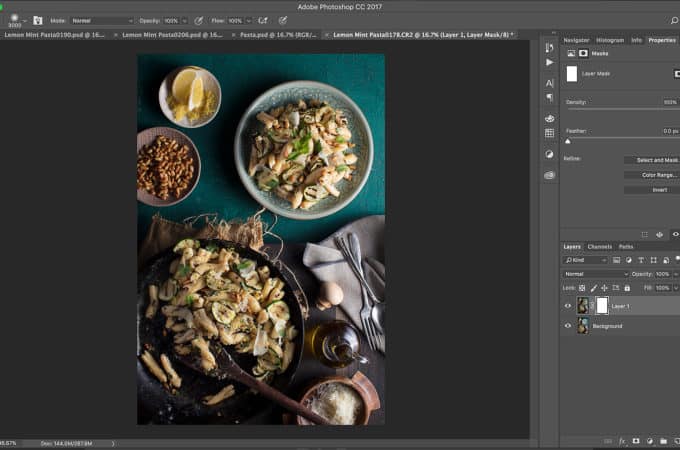The width and height of the screenshot is (680, 450).
Task: Toggle mask enable eye icon in Properties
Action: (x=676, y=235)
